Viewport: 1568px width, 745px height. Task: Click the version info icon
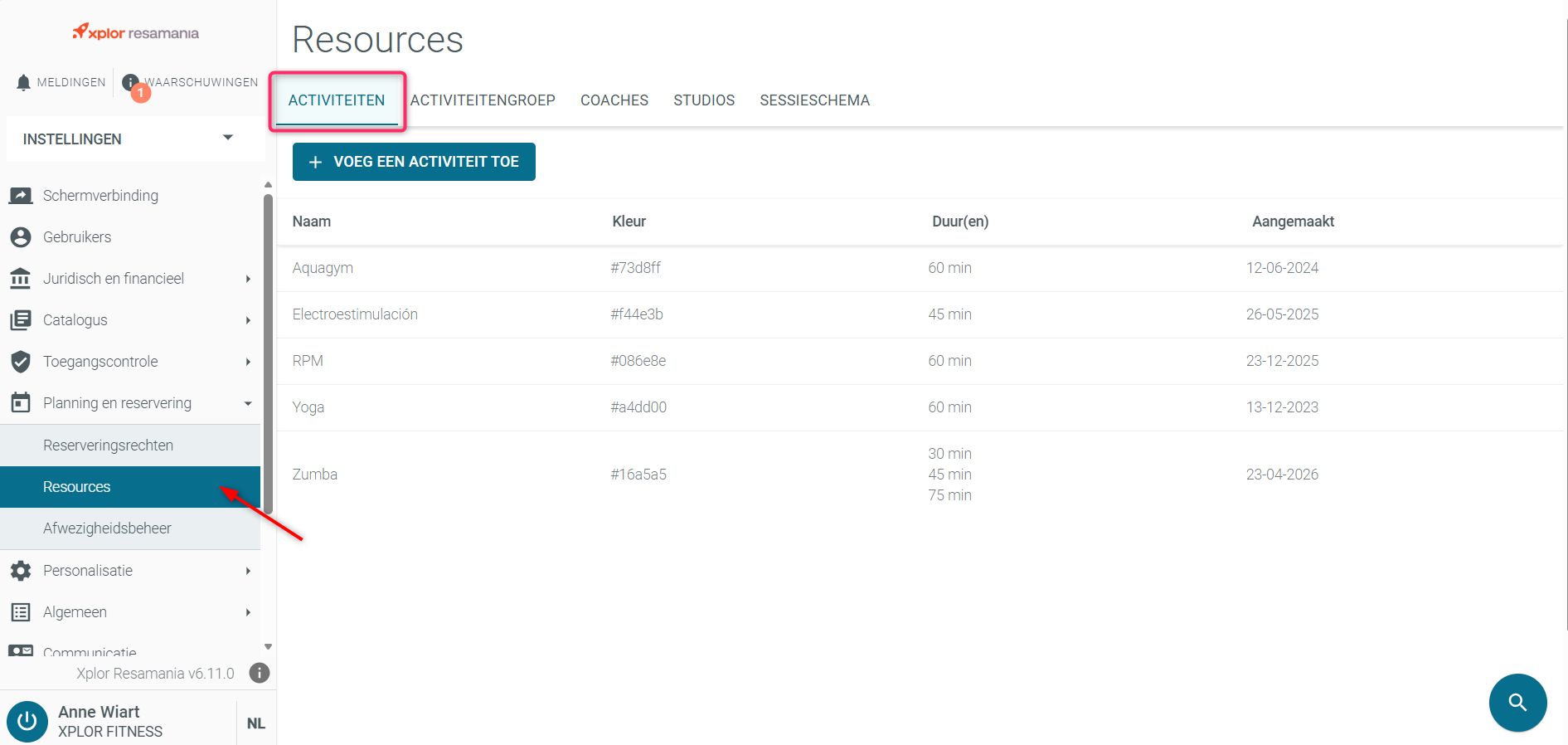tap(260, 673)
